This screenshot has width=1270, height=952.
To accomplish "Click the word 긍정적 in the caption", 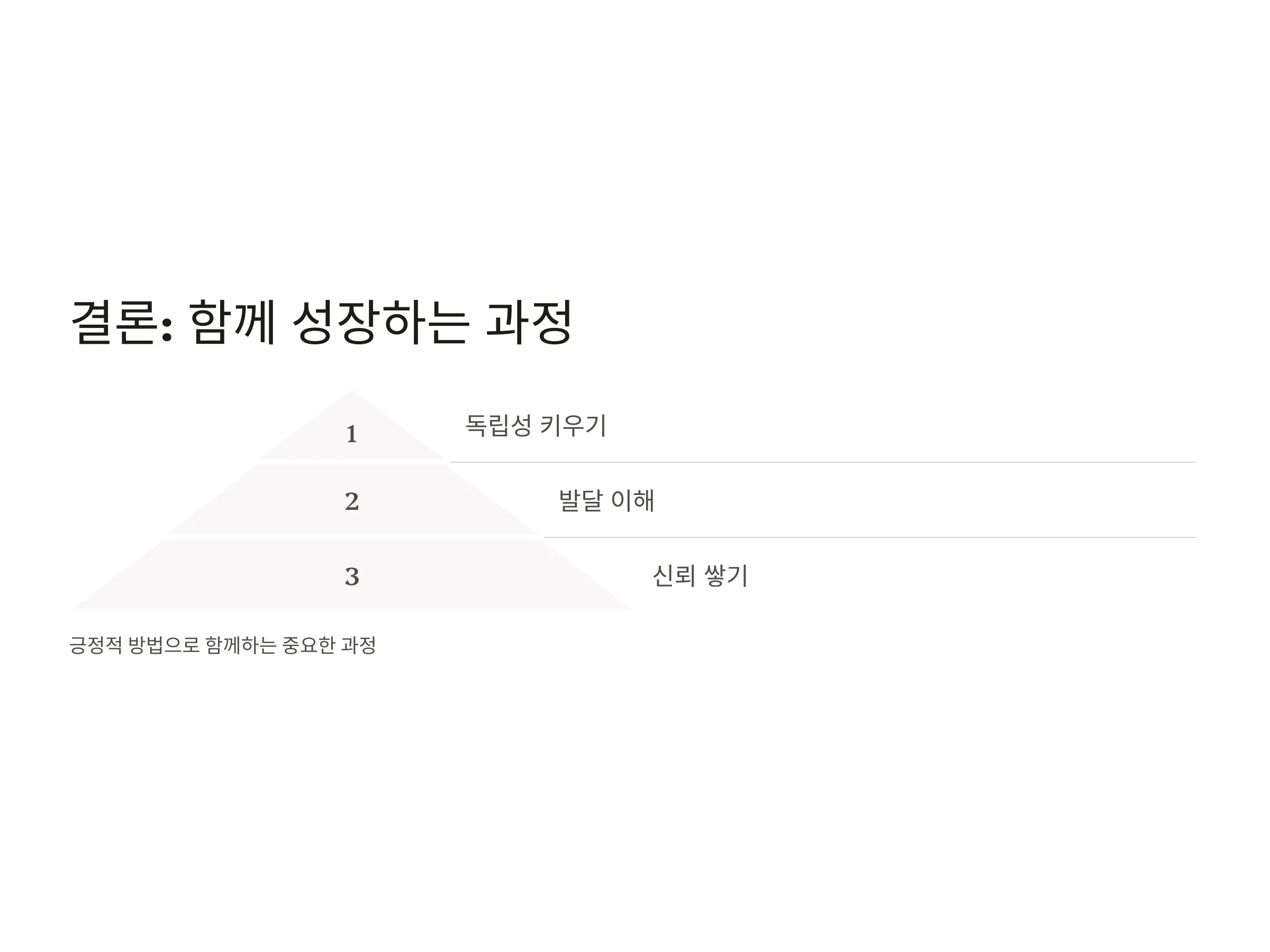I will [95, 645].
